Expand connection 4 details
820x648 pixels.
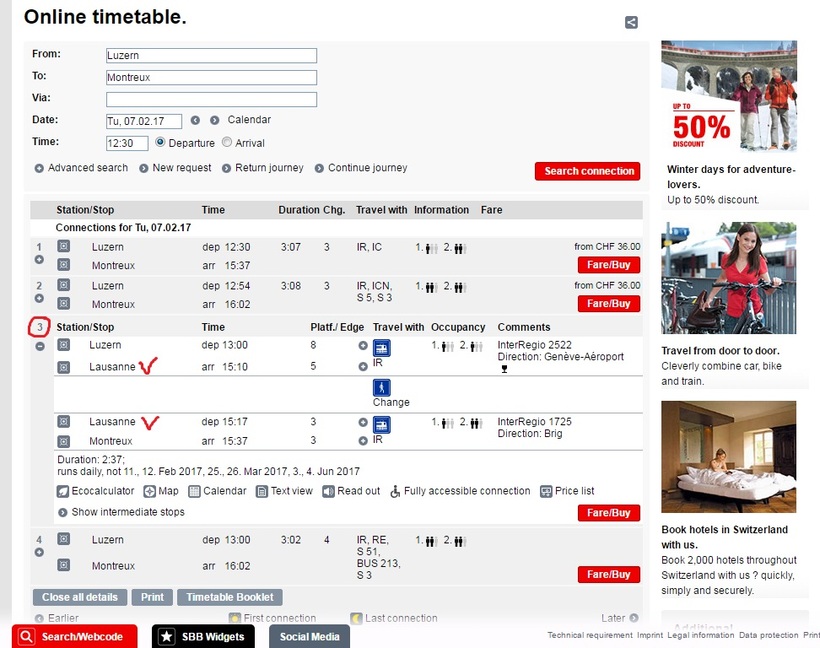[x=39, y=552]
